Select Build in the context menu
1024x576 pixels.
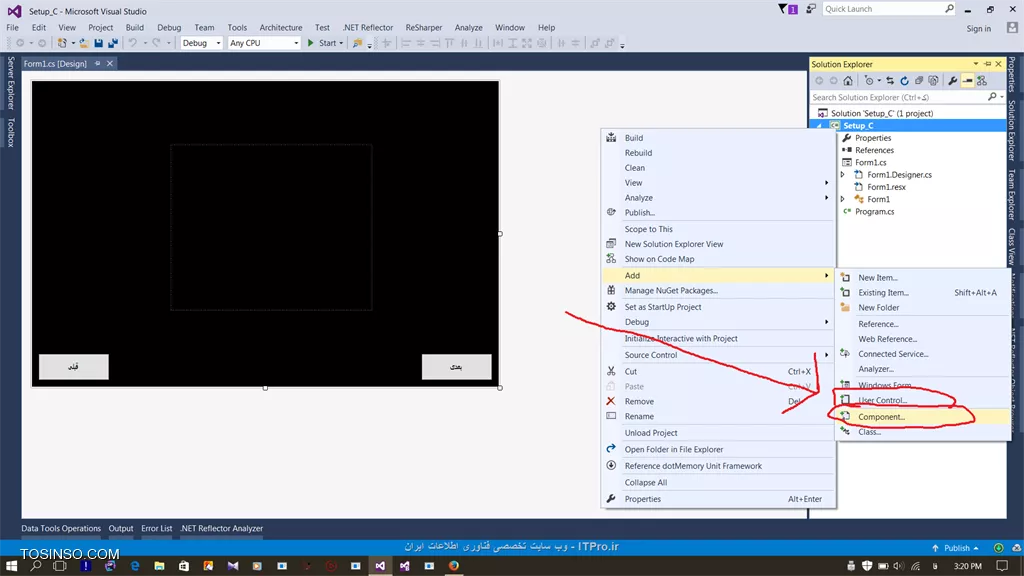click(x=717, y=138)
